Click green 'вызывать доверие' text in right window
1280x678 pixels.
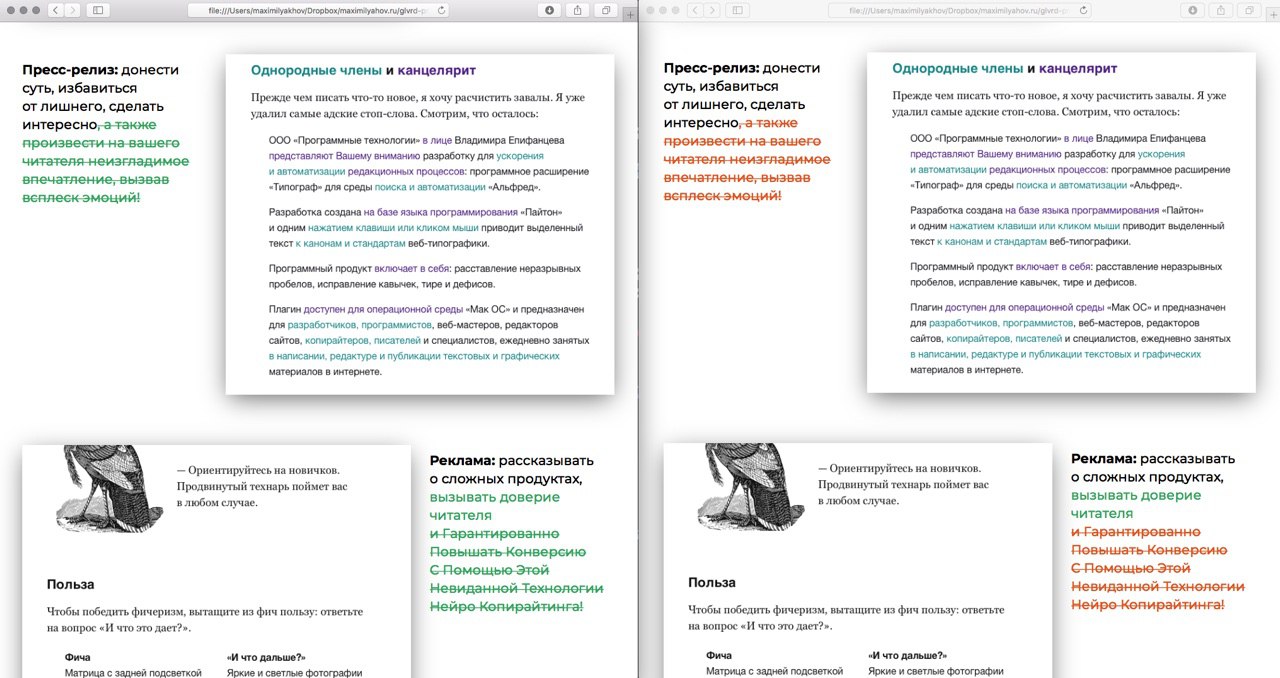coord(1135,495)
